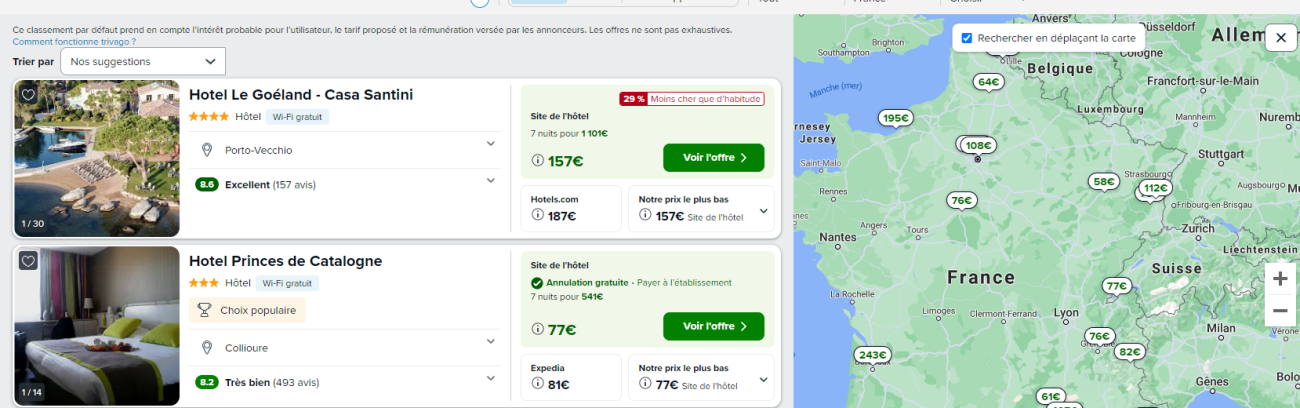Image resolution: width=1300 pixels, height=408 pixels.
Task: Open the "Trier par" Nos suggestions dropdown
Action: 143,61
